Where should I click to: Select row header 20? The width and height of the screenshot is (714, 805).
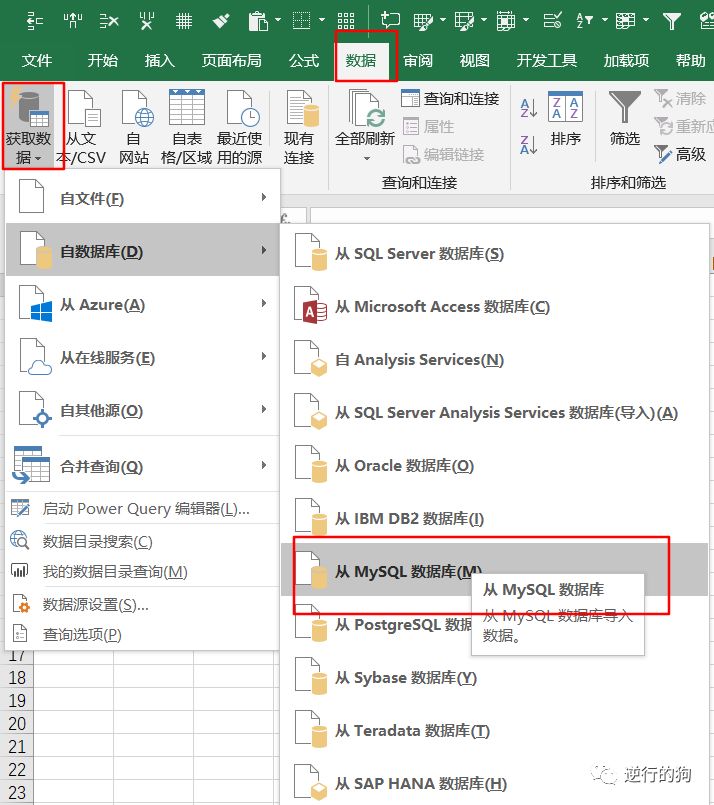pyautogui.click(x=17, y=723)
